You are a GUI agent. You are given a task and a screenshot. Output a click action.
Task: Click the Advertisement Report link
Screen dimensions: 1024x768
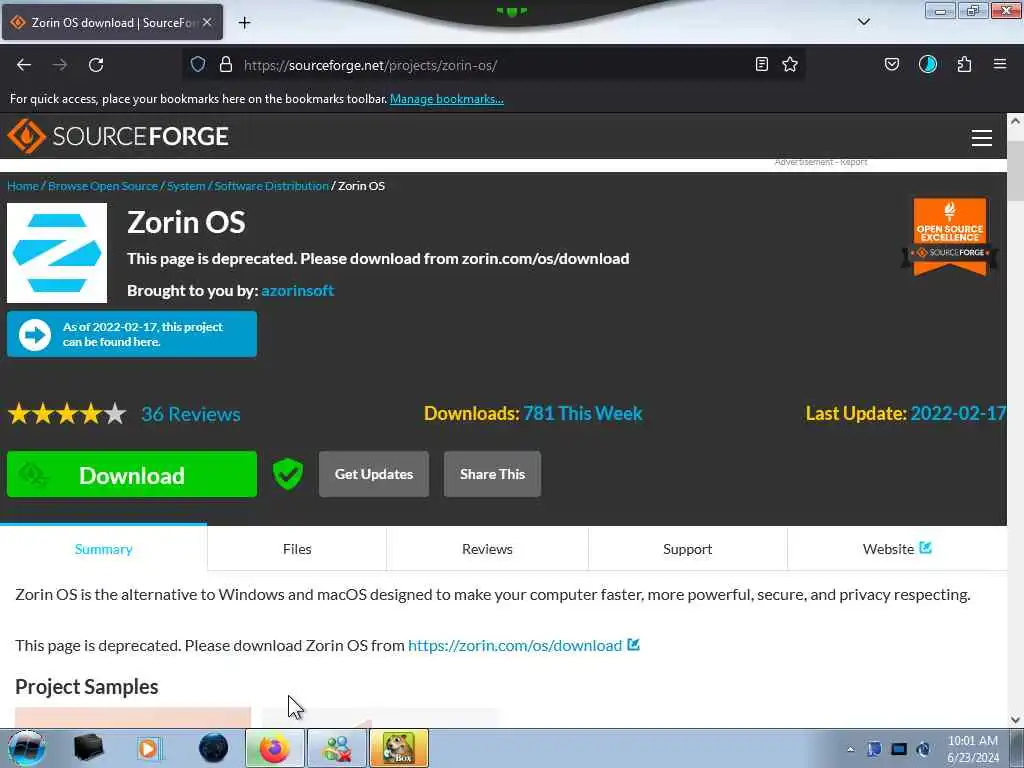click(x=821, y=162)
